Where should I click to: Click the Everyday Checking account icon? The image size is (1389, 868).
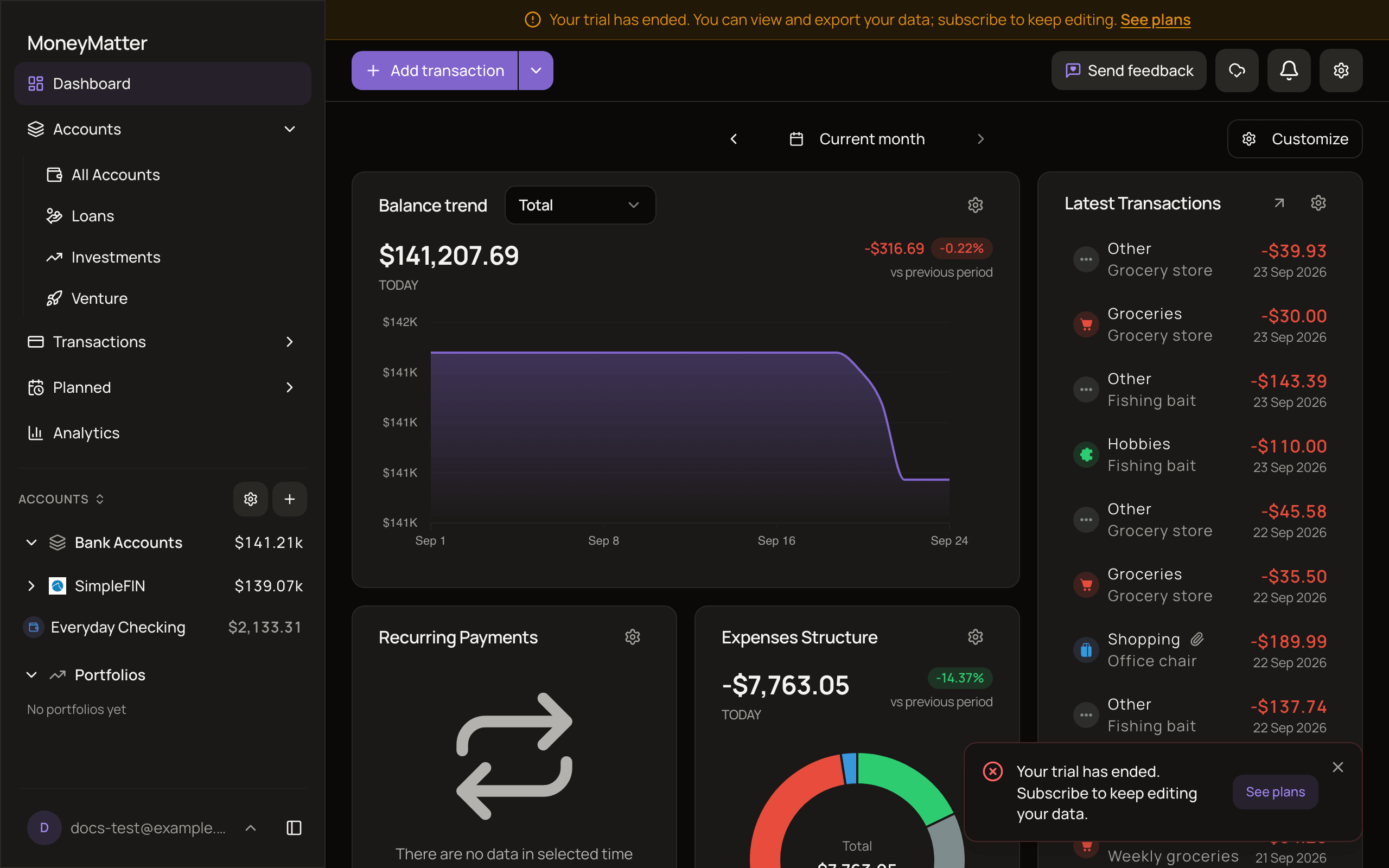click(x=34, y=628)
